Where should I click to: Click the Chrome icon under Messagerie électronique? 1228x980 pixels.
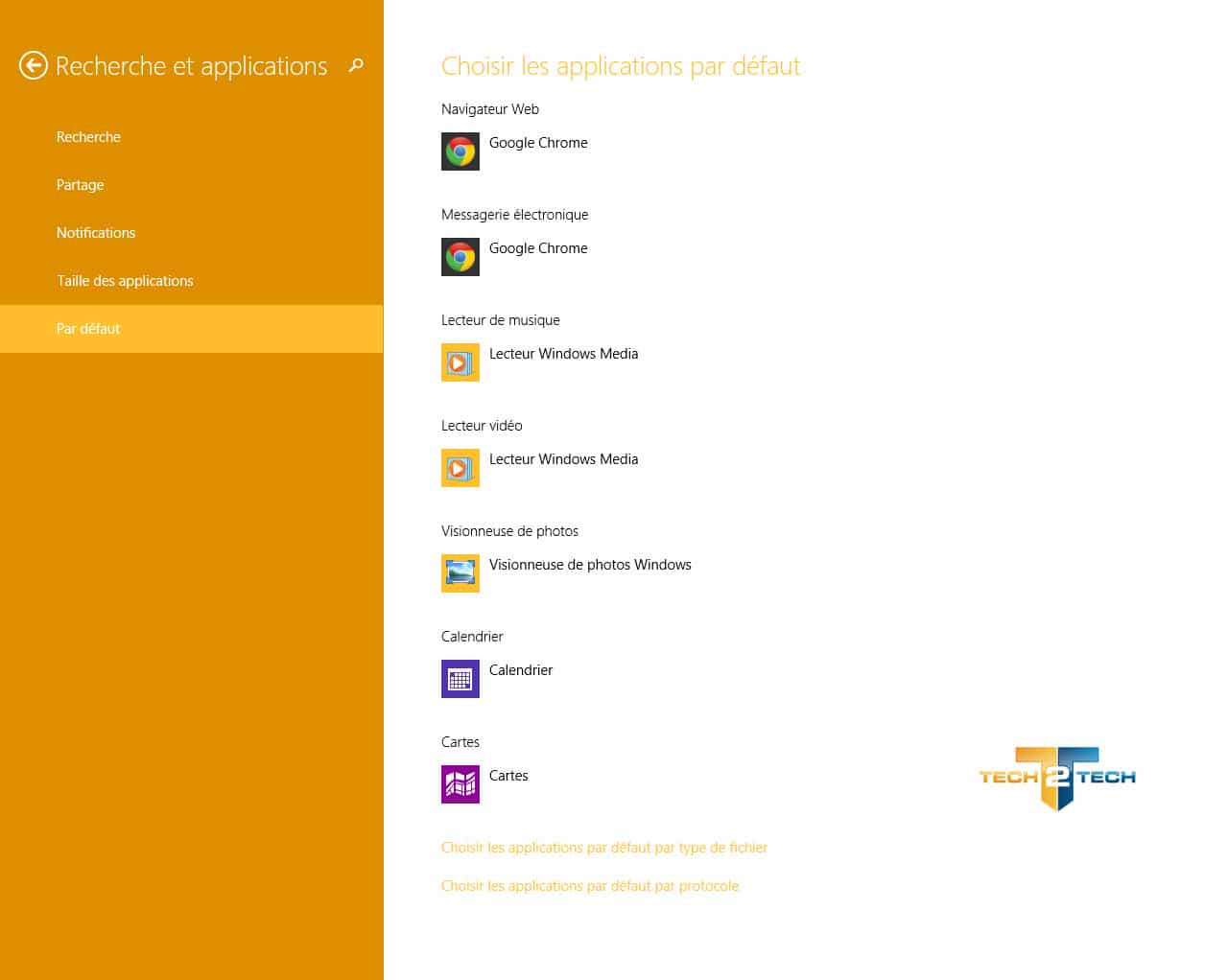pyautogui.click(x=460, y=257)
